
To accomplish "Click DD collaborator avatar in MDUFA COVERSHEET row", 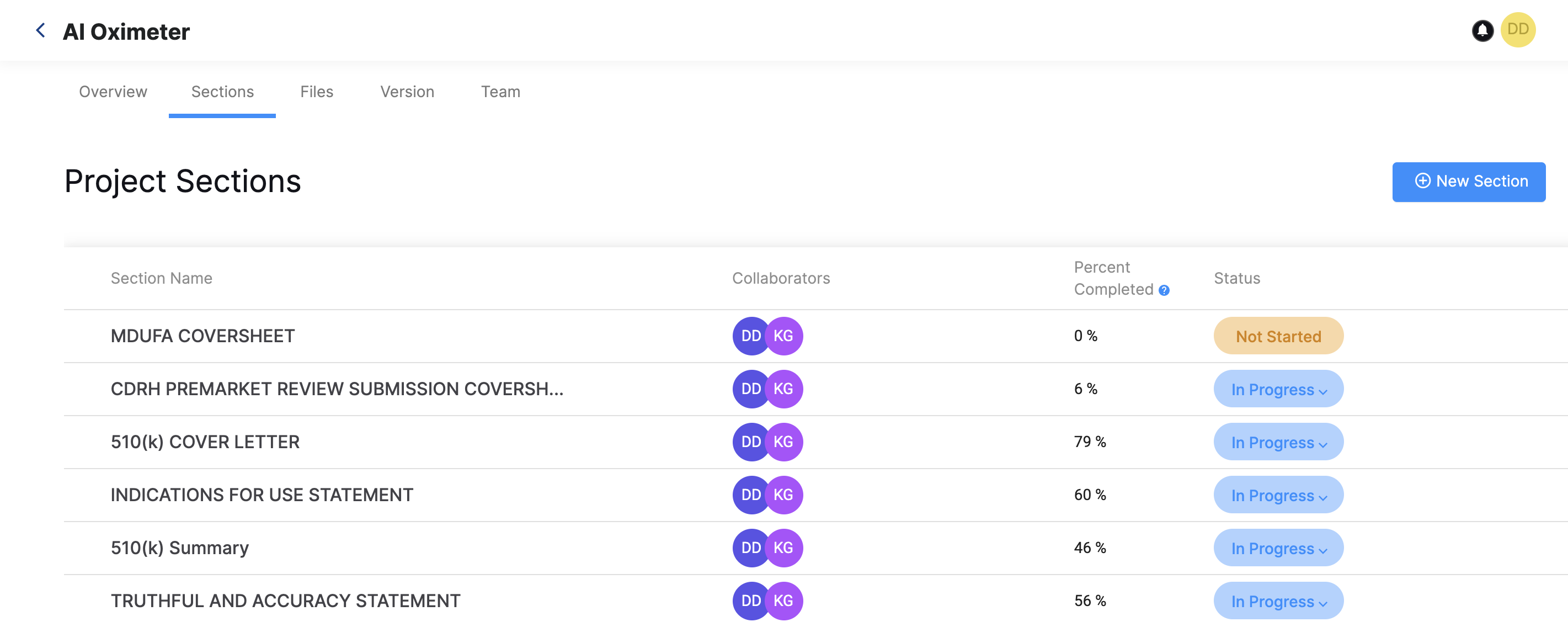I will click(x=750, y=336).
